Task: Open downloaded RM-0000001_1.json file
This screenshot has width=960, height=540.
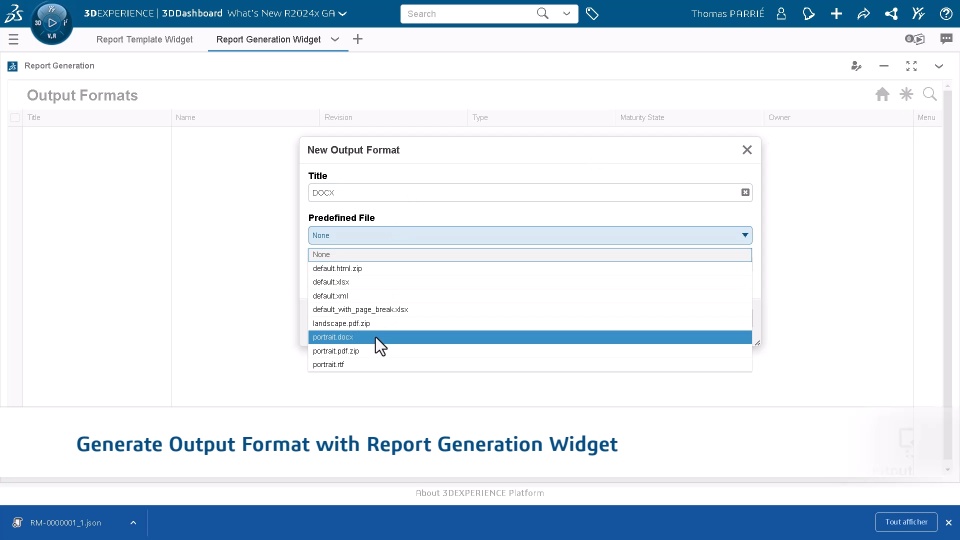Action: 66,523
